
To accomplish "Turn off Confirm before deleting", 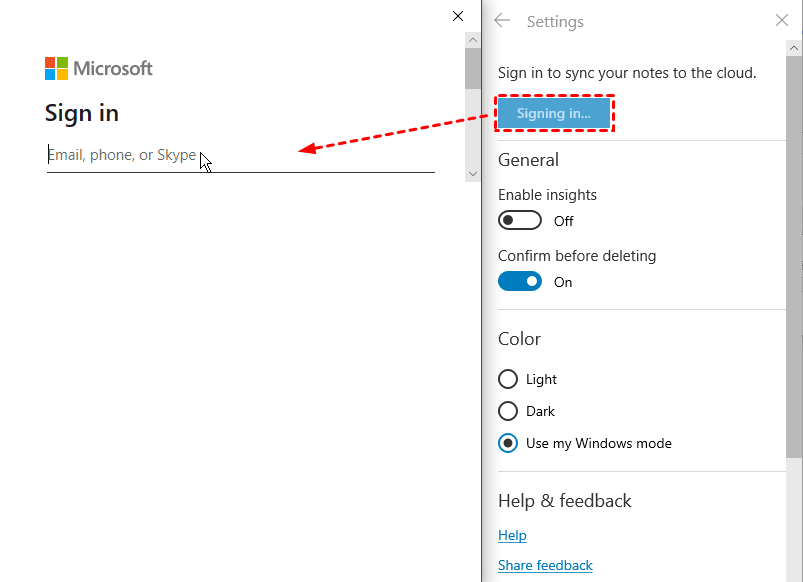I will click(x=520, y=282).
